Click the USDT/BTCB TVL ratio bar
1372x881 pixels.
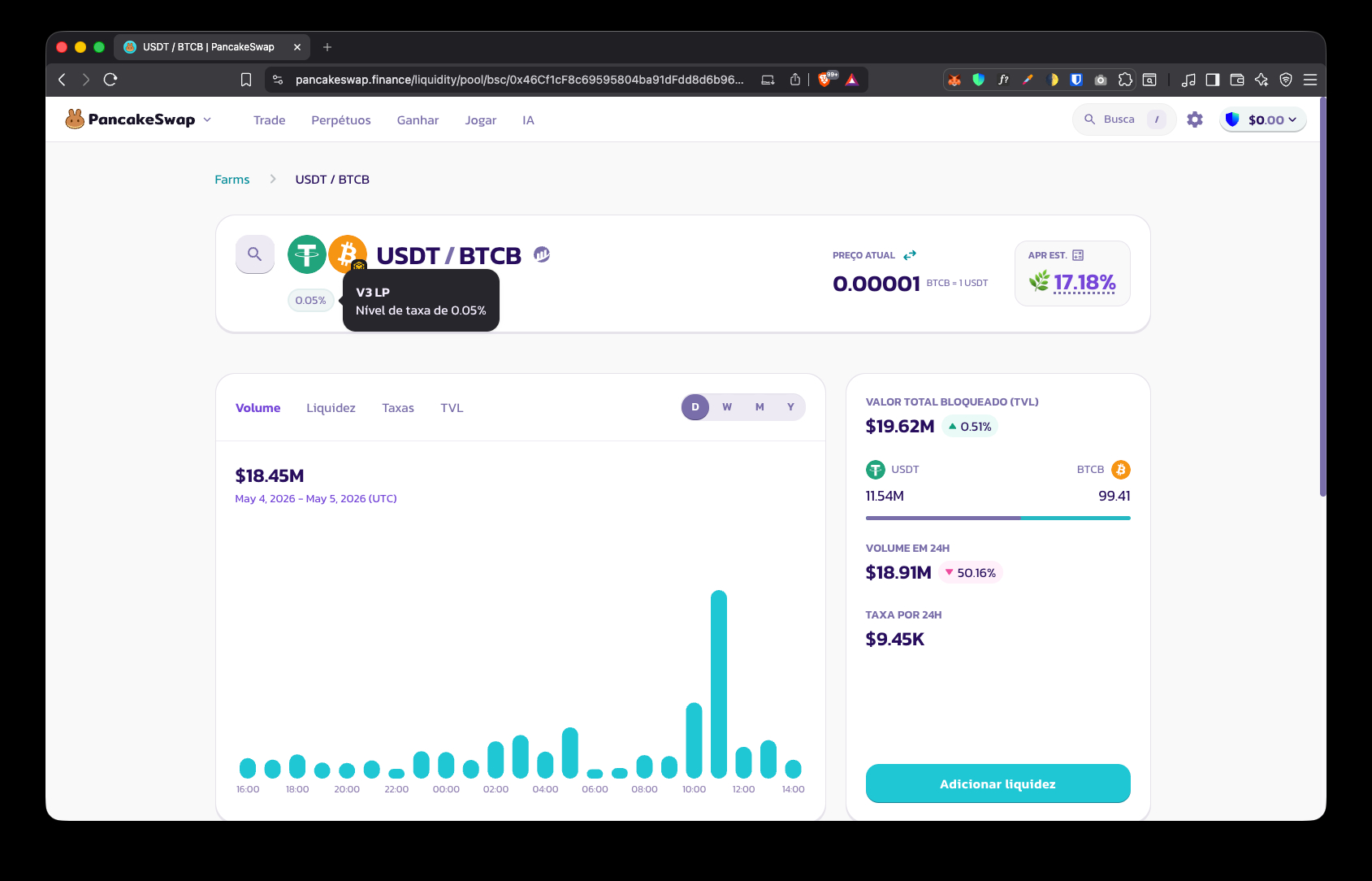[x=998, y=518]
